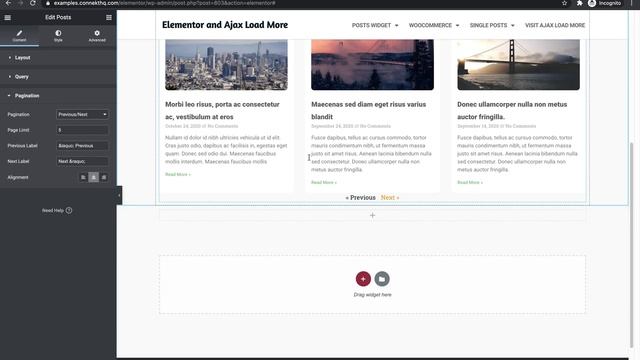This screenshot has height=360, width=640.
Task: Click the Next pagination link
Action: click(390, 198)
